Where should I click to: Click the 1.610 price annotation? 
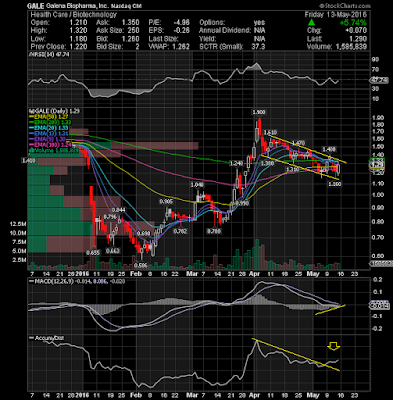pyautogui.click(x=270, y=133)
